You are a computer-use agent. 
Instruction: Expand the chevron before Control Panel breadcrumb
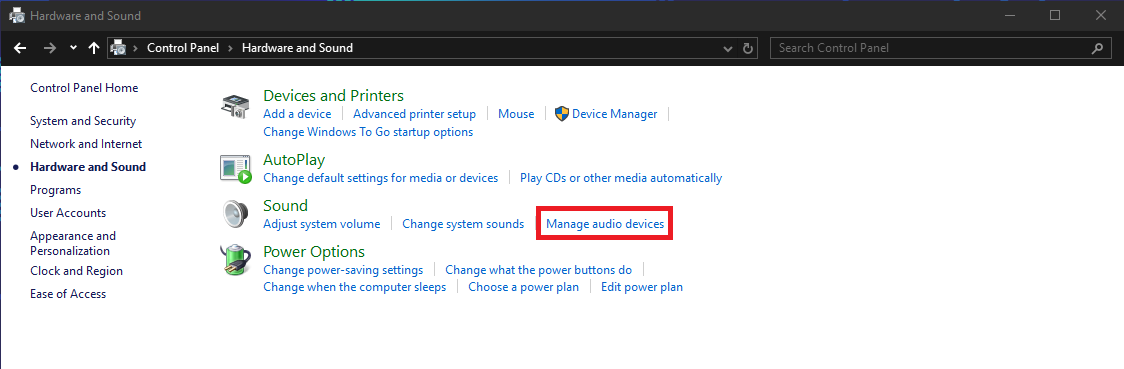click(135, 48)
